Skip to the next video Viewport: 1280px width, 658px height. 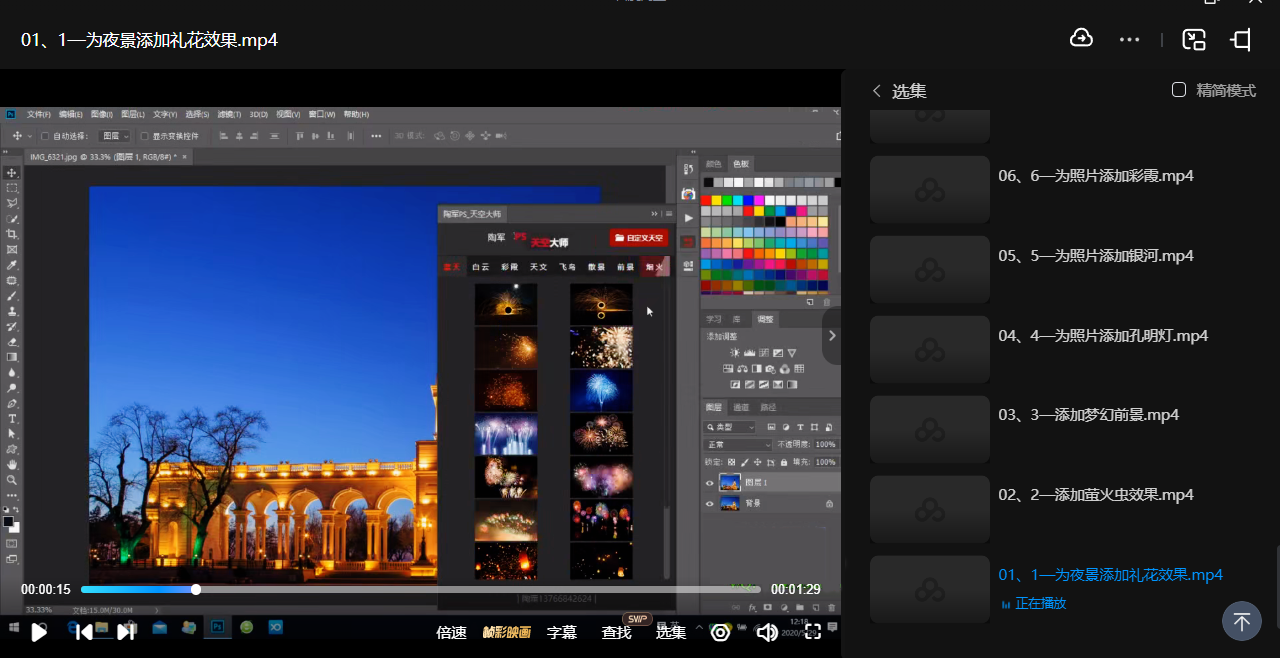(x=126, y=632)
